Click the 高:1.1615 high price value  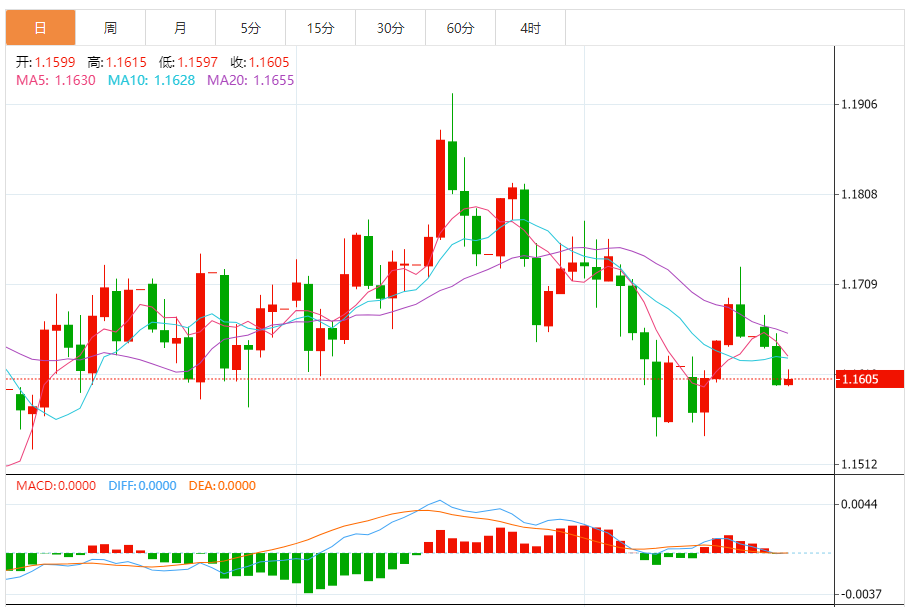click(117, 62)
